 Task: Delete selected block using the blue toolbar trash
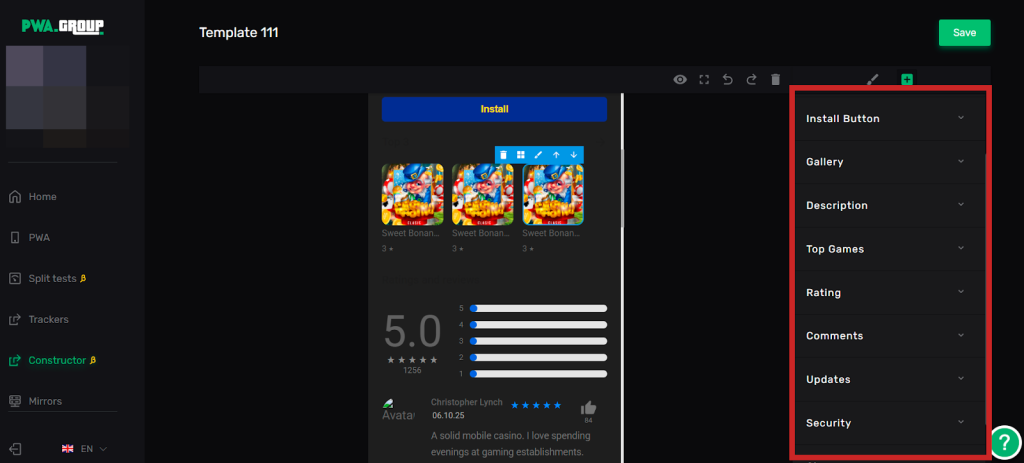(x=504, y=155)
